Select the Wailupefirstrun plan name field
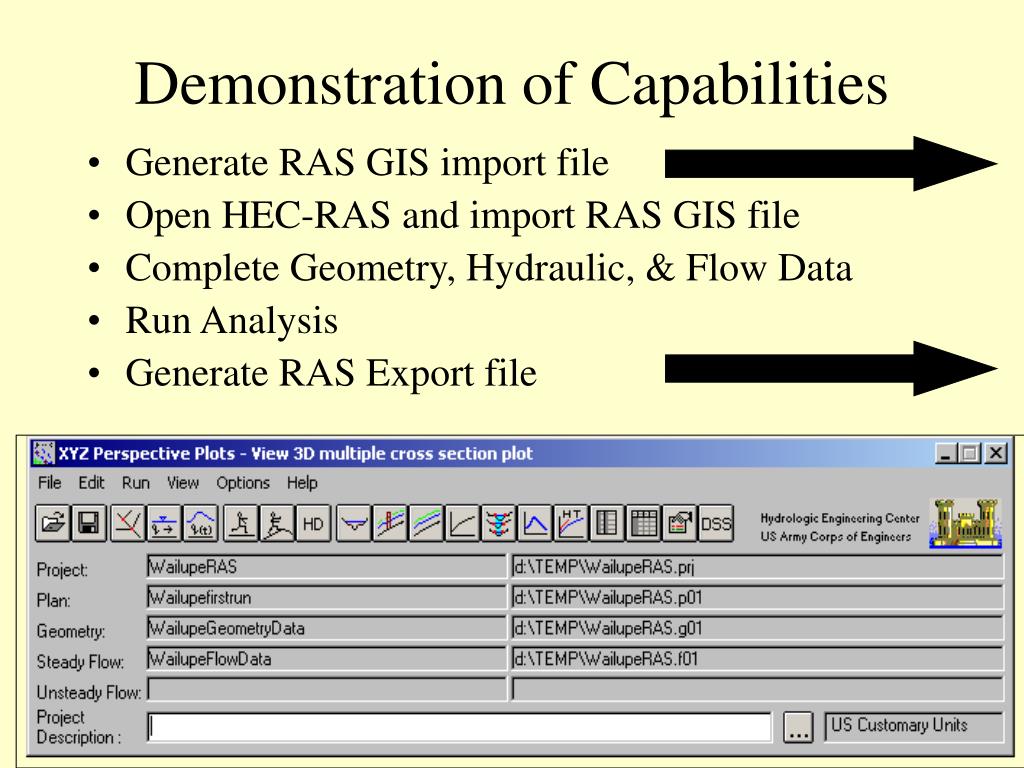The width and height of the screenshot is (1024, 768). (x=327, y=598)
